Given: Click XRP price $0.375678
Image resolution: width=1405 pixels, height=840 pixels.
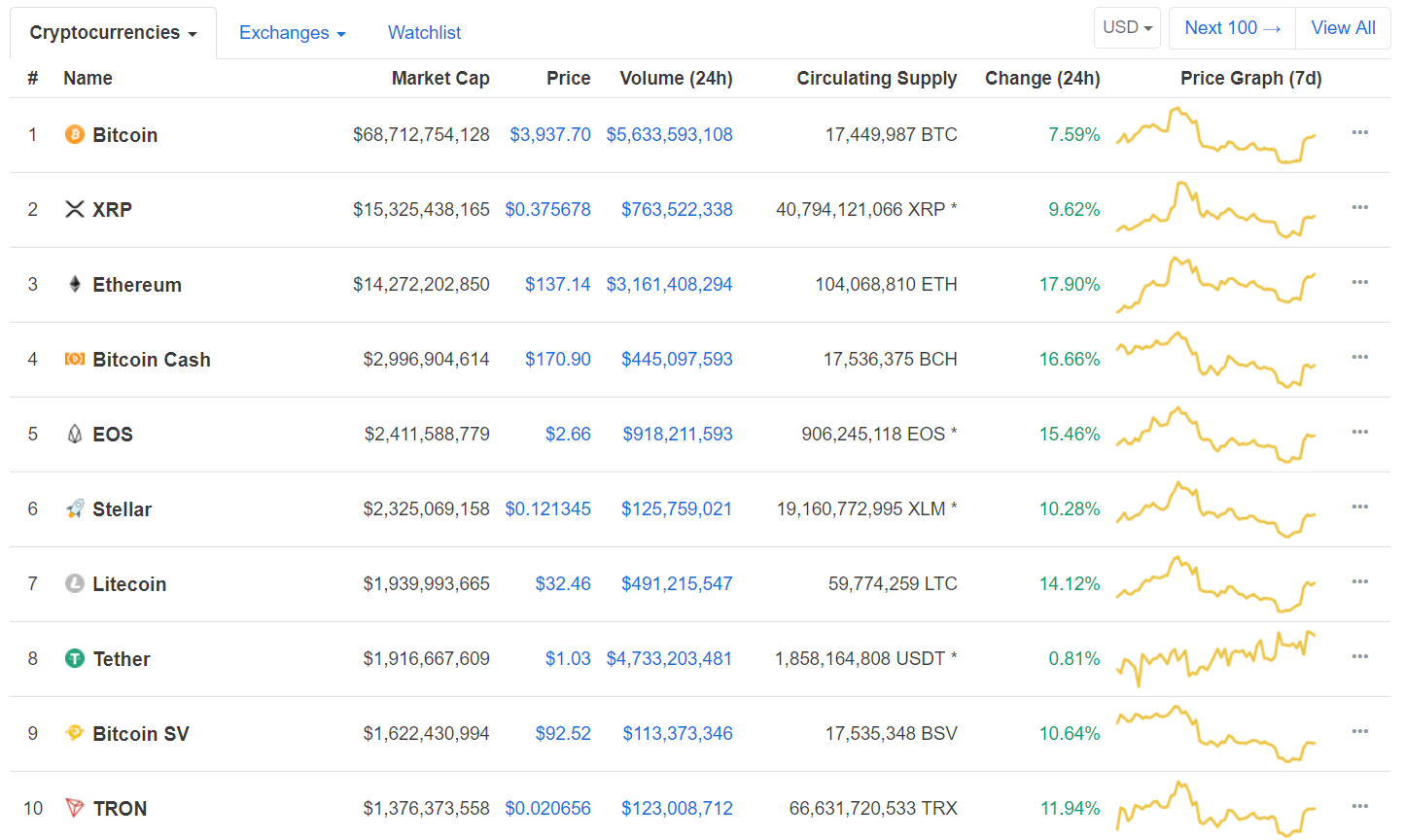Looking at the screenshot, I should [548, 210].
